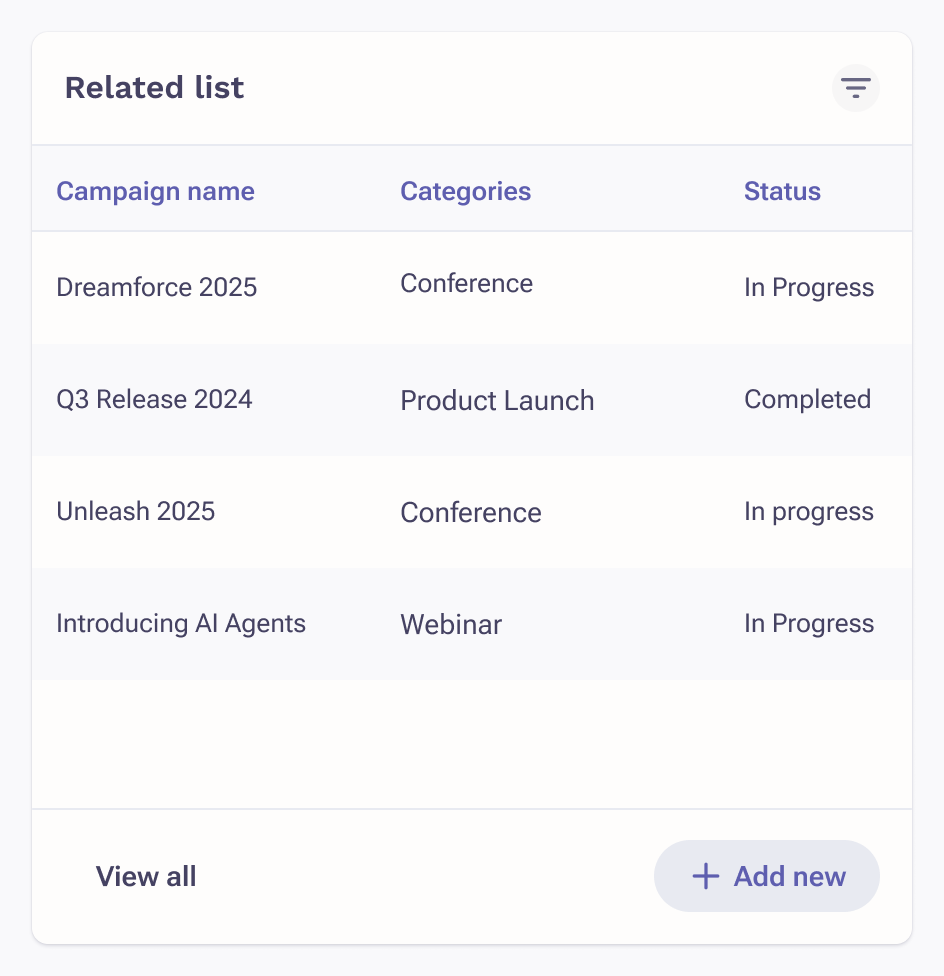Sort by Status column header
944x976 pixels.
(782, 191)
